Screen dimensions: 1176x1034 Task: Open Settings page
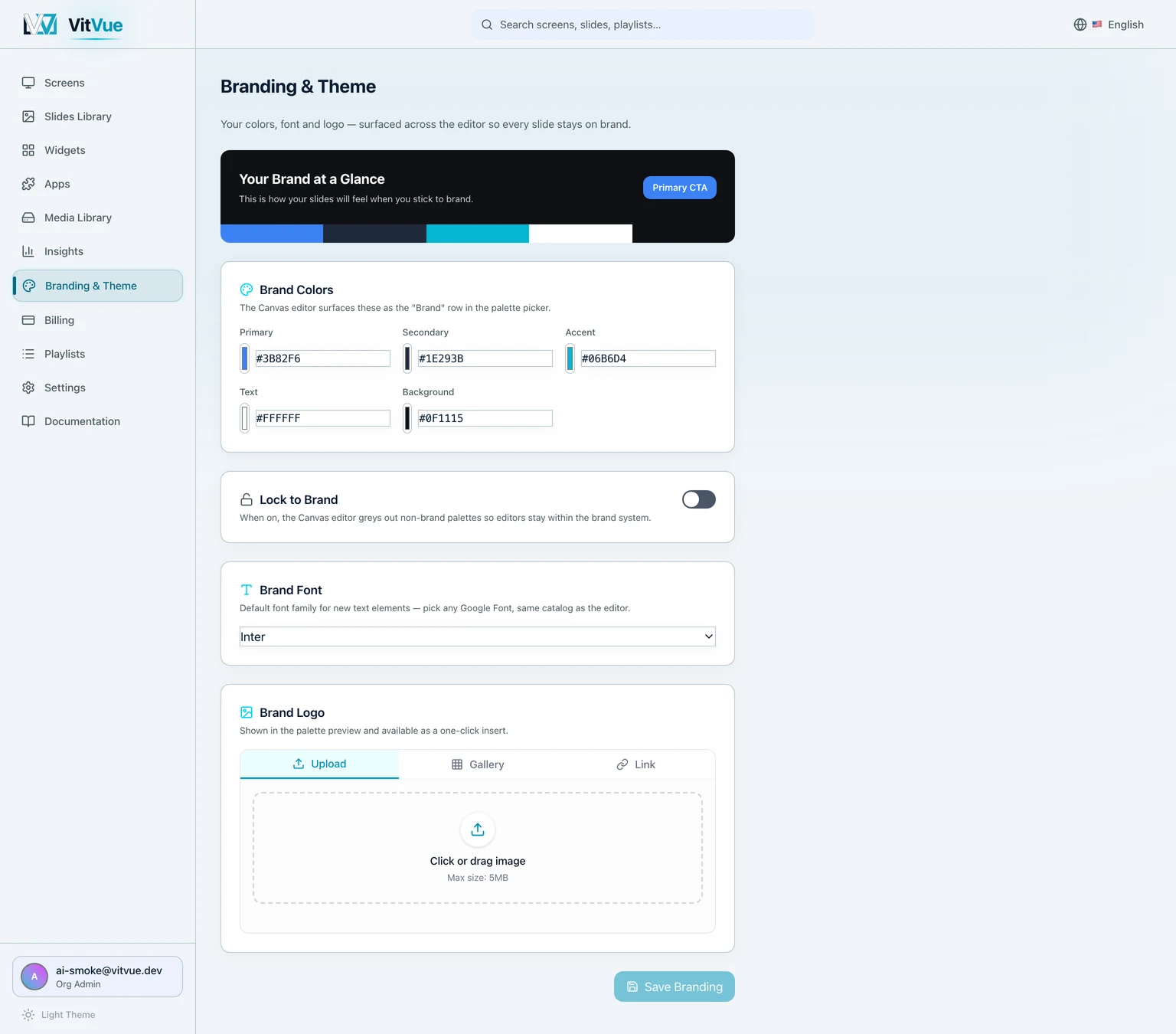(97, 388)
